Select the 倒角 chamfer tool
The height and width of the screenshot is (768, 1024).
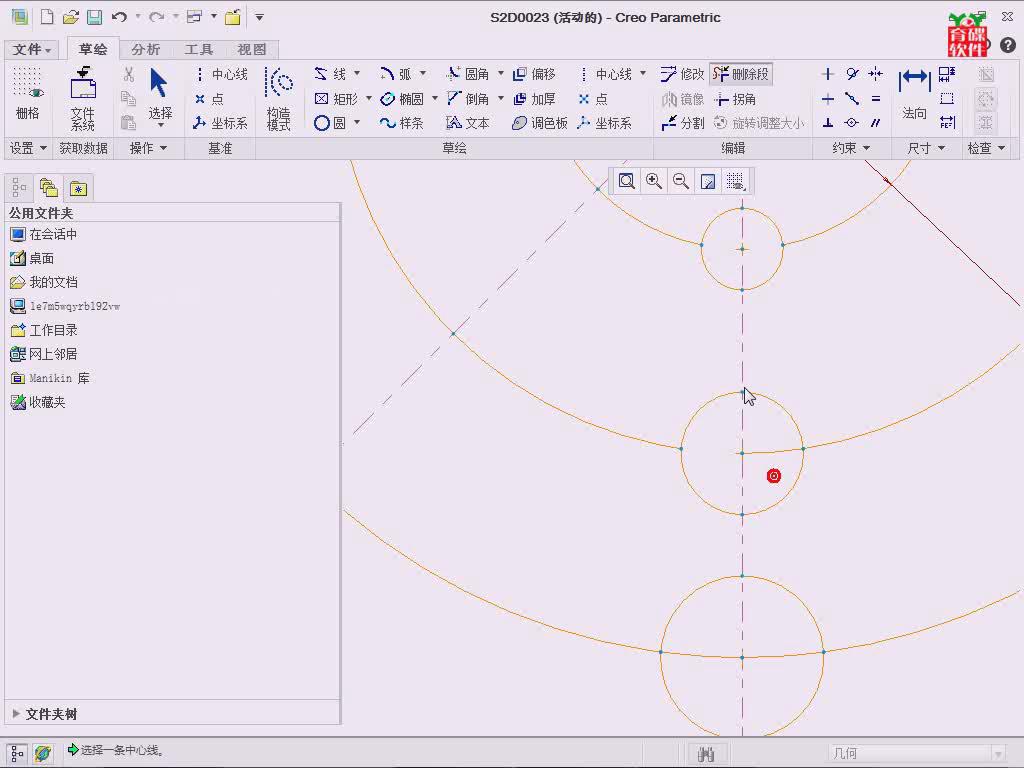tap(468, 99)
